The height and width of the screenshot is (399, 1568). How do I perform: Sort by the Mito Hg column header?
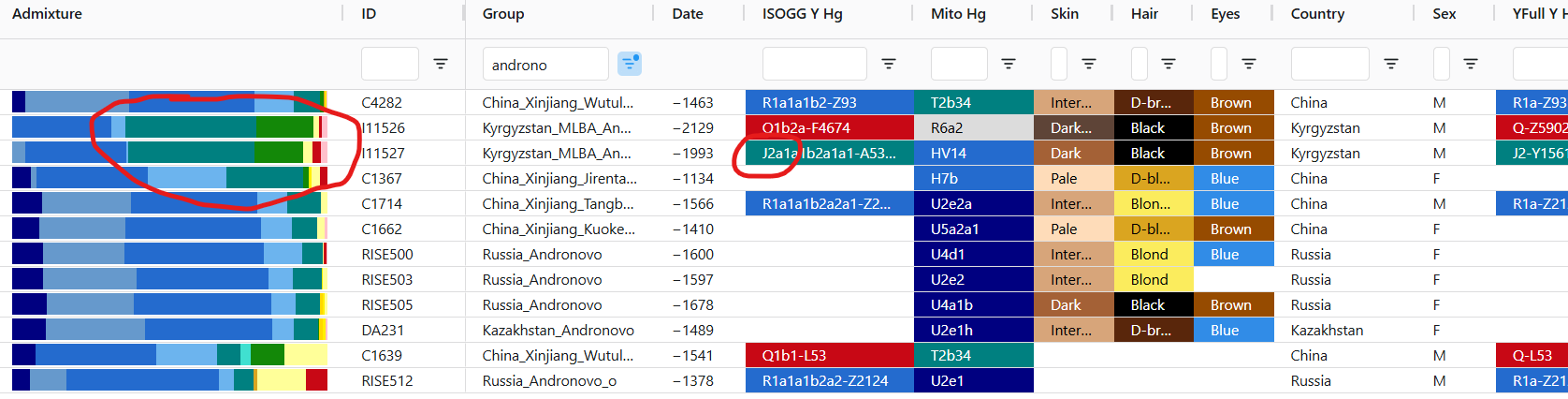point(958,14)
